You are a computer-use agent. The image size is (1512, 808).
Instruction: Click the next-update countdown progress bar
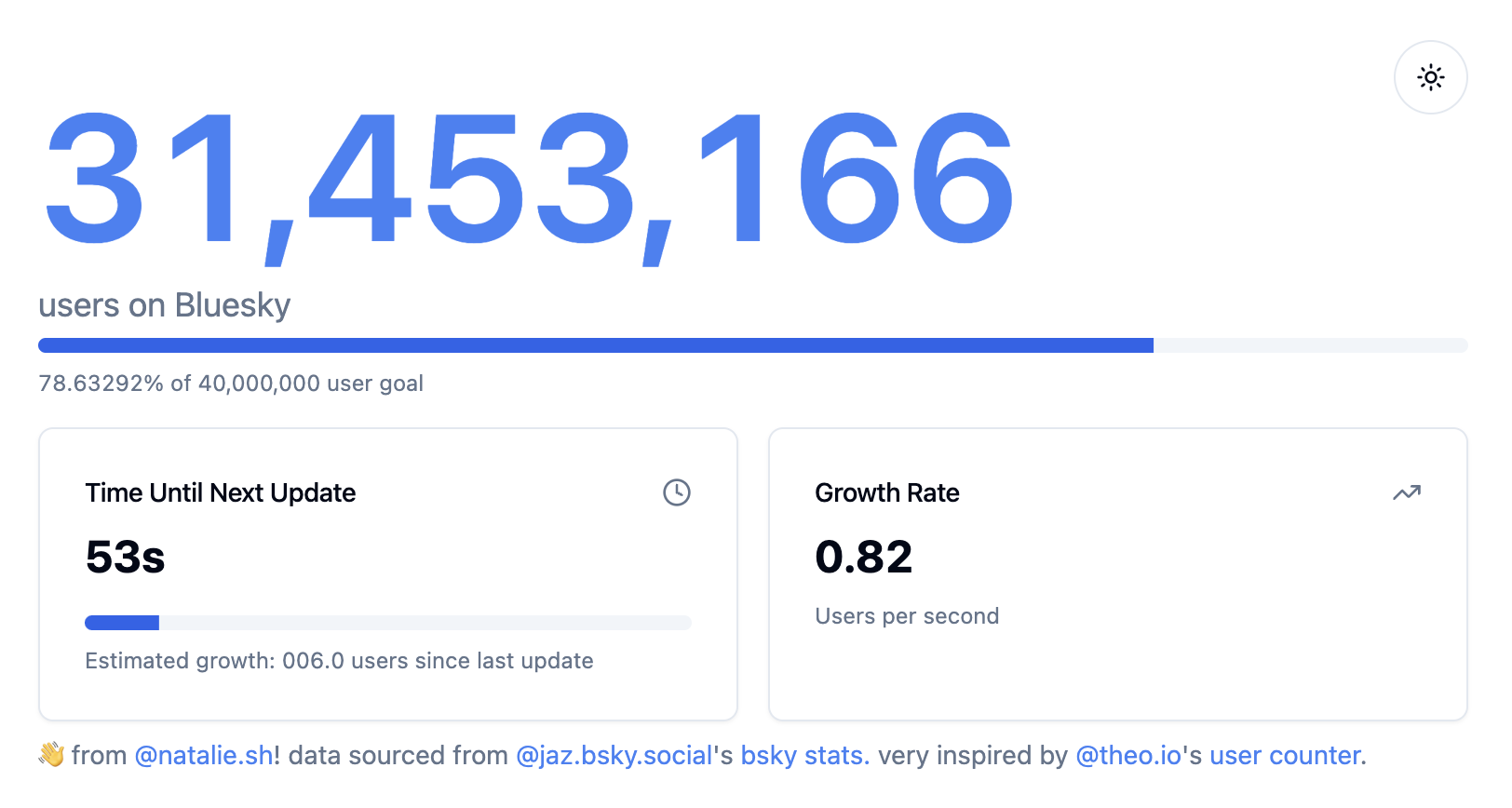click(x=387, y=623)
